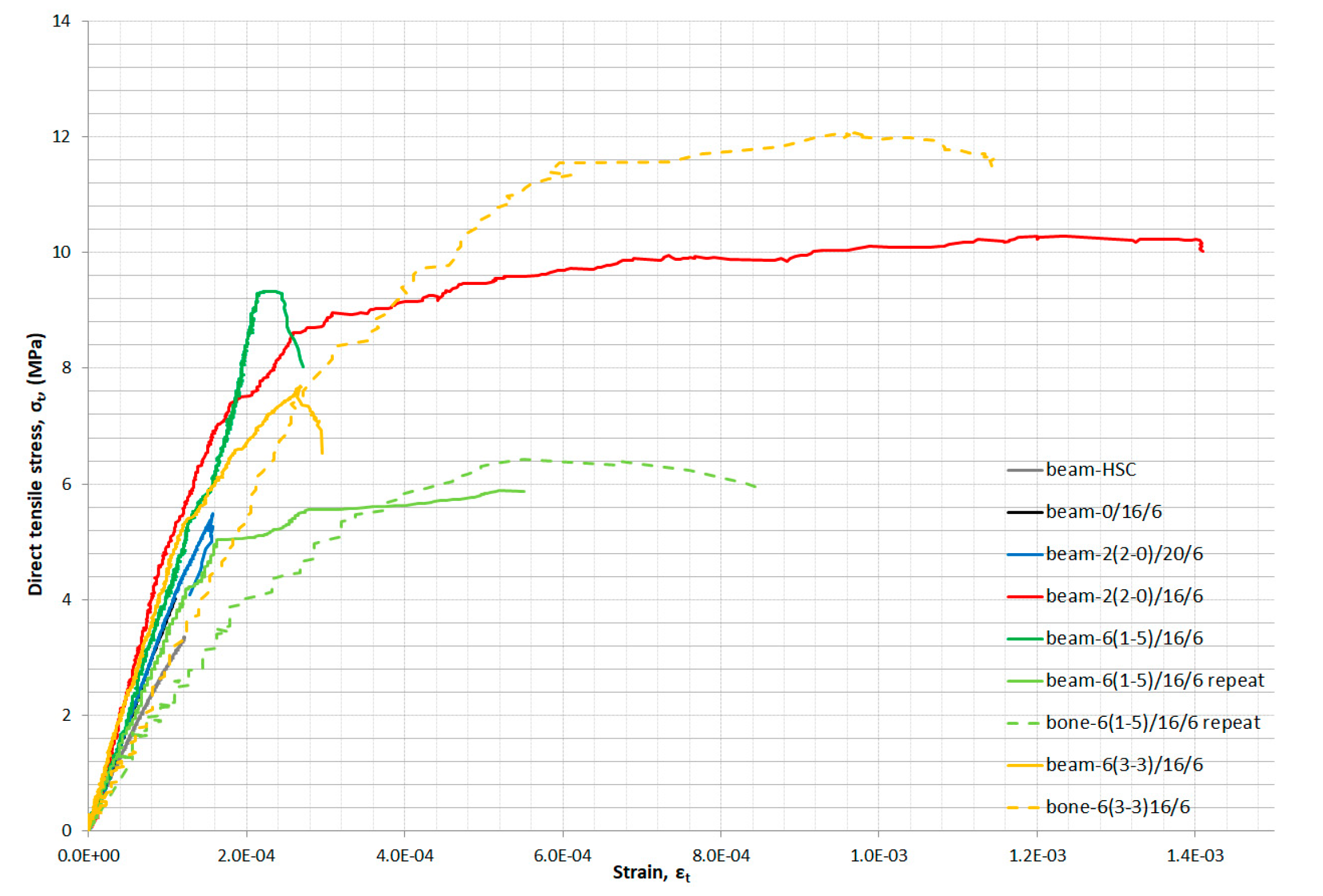Click the 6.0E-04 x-axis label
Image resolution: width=1323 pixels, height=896 pixels.
pos(562,856)
